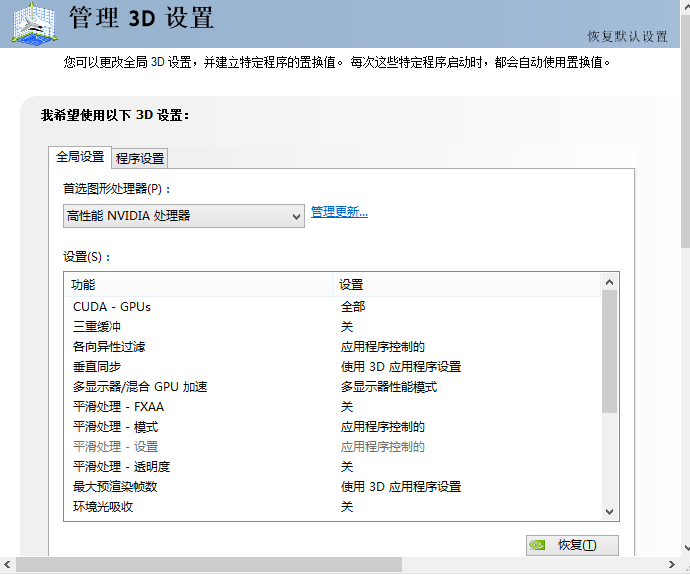Select the 最大预渲染帧数 row

[333, 487]
